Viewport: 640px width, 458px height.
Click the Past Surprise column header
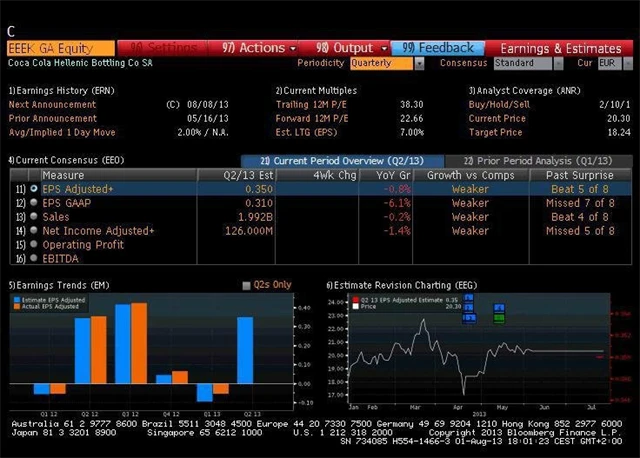point(580,176)
